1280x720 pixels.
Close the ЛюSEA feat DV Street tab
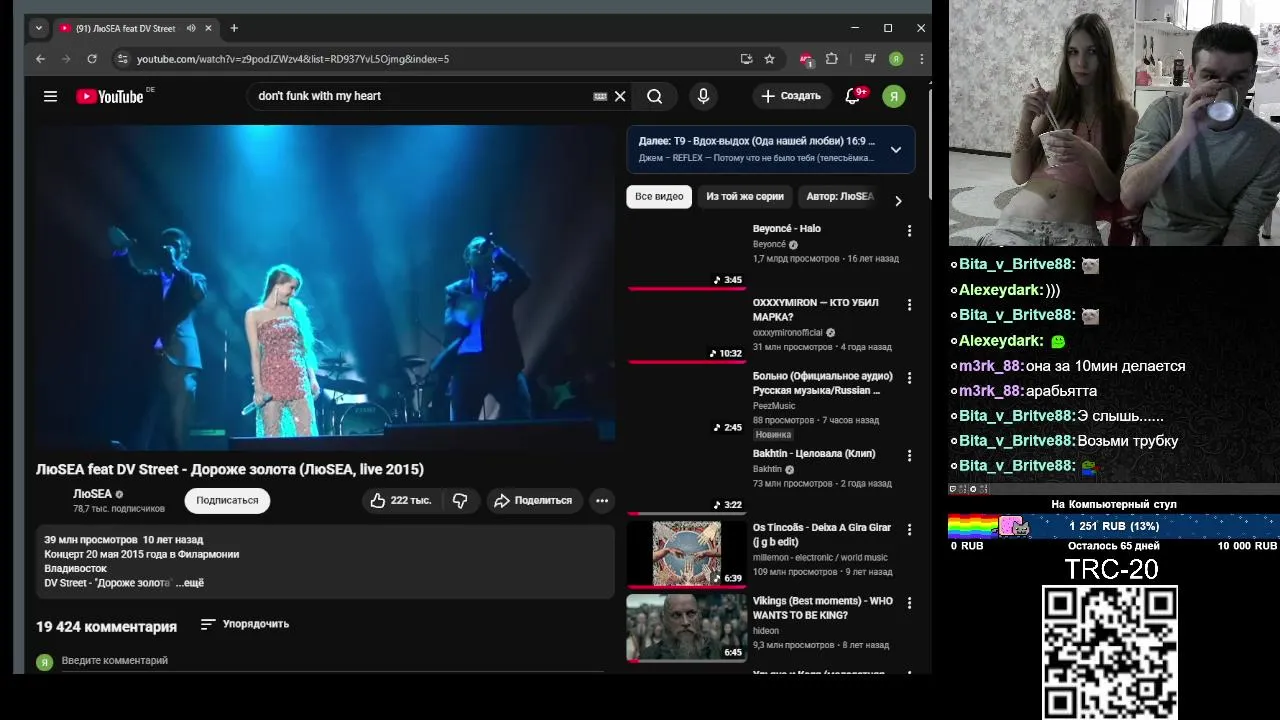click(x=210, y=28)
